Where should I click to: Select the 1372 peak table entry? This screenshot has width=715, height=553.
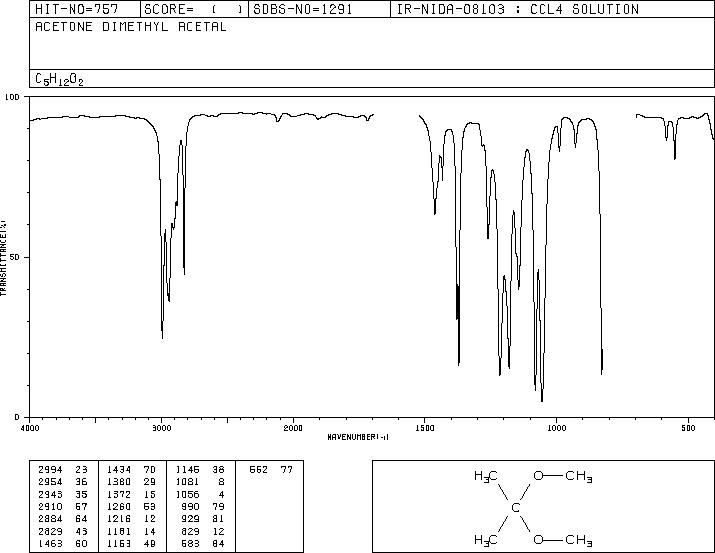pyautogui.click(x=131, y=494)
